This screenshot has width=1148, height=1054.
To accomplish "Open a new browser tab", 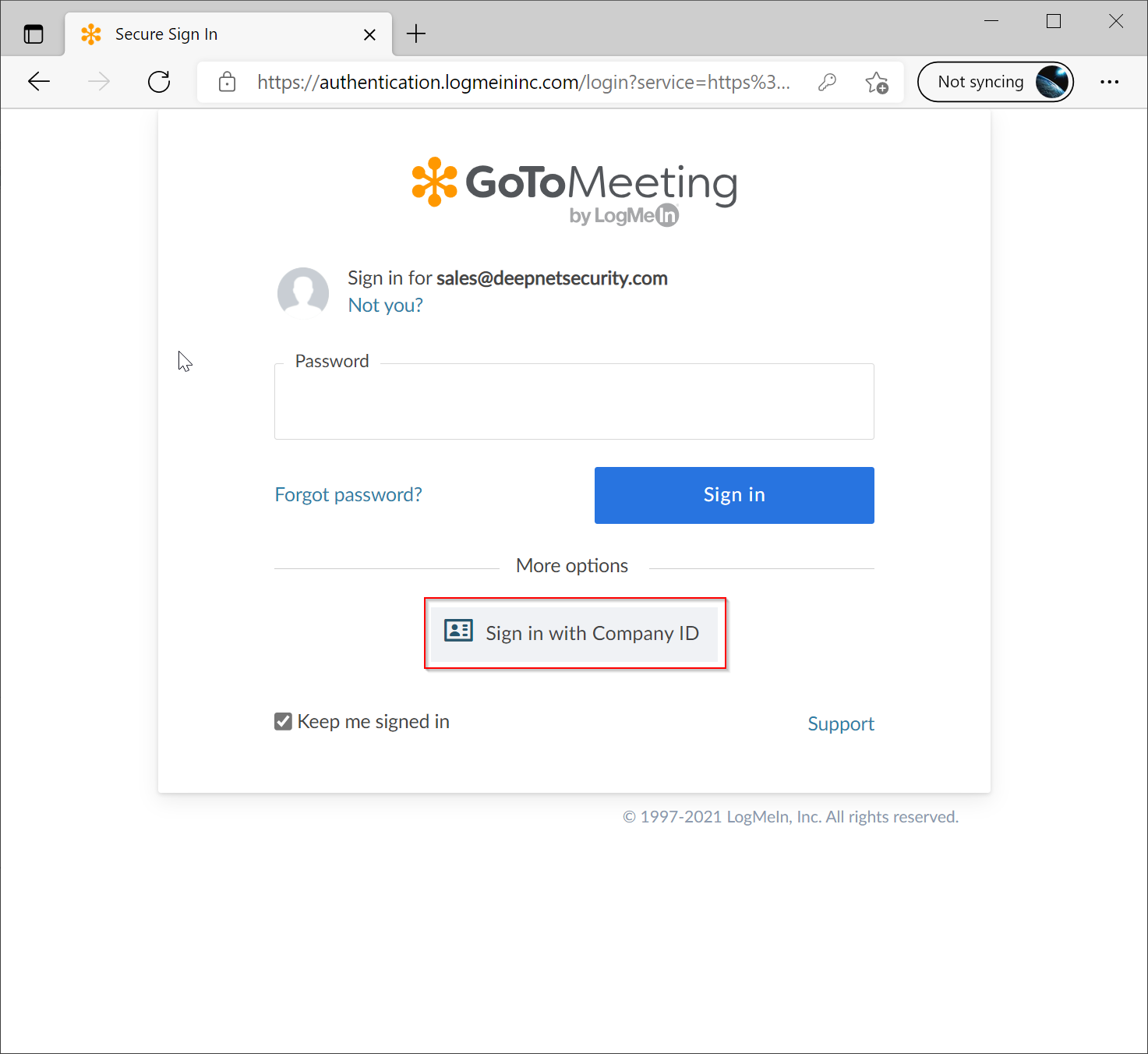I will [x=416, y=34].
